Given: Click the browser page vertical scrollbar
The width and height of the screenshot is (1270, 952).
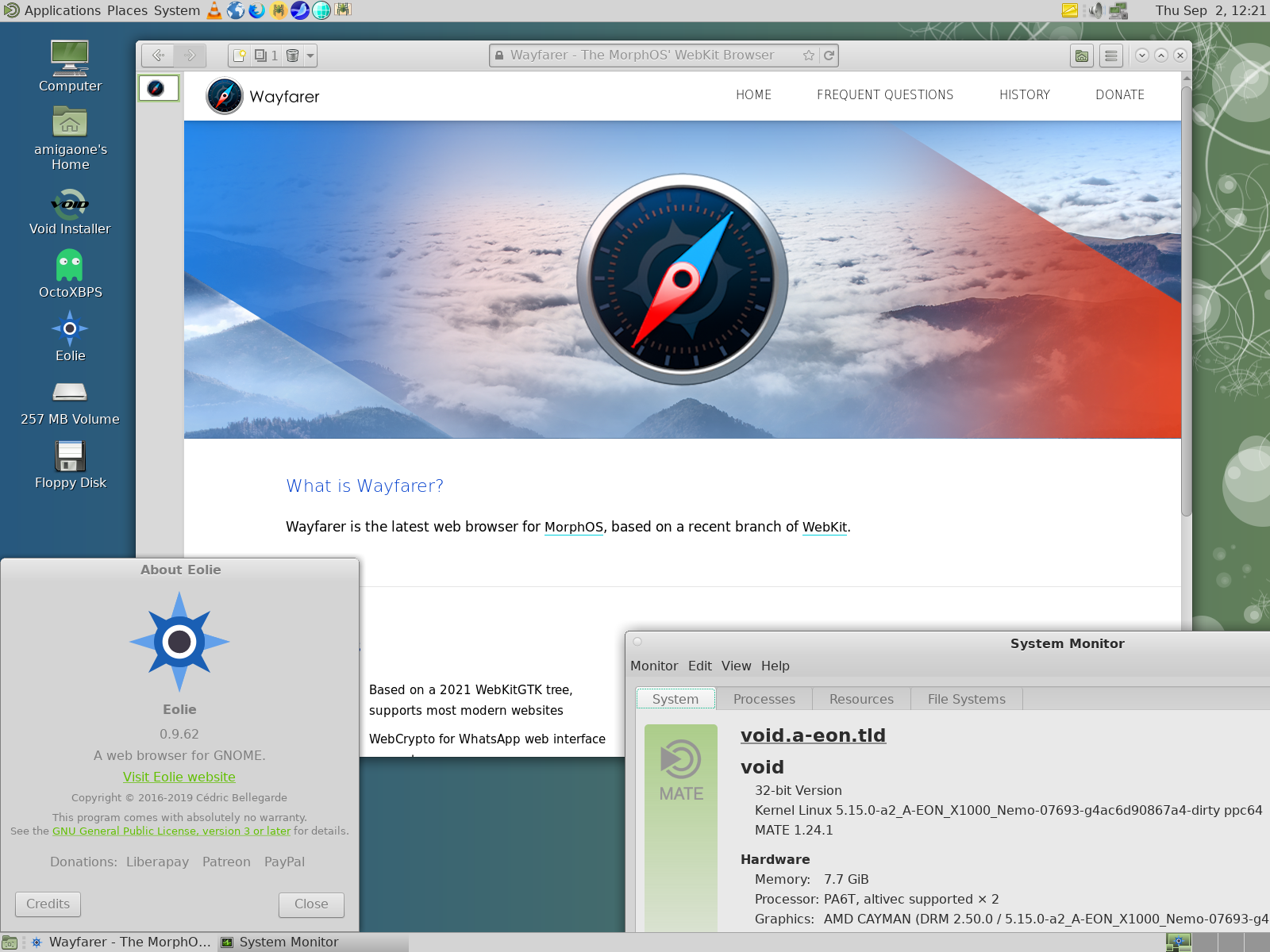Looking at the screenshot, I should tap(1187, 301).
